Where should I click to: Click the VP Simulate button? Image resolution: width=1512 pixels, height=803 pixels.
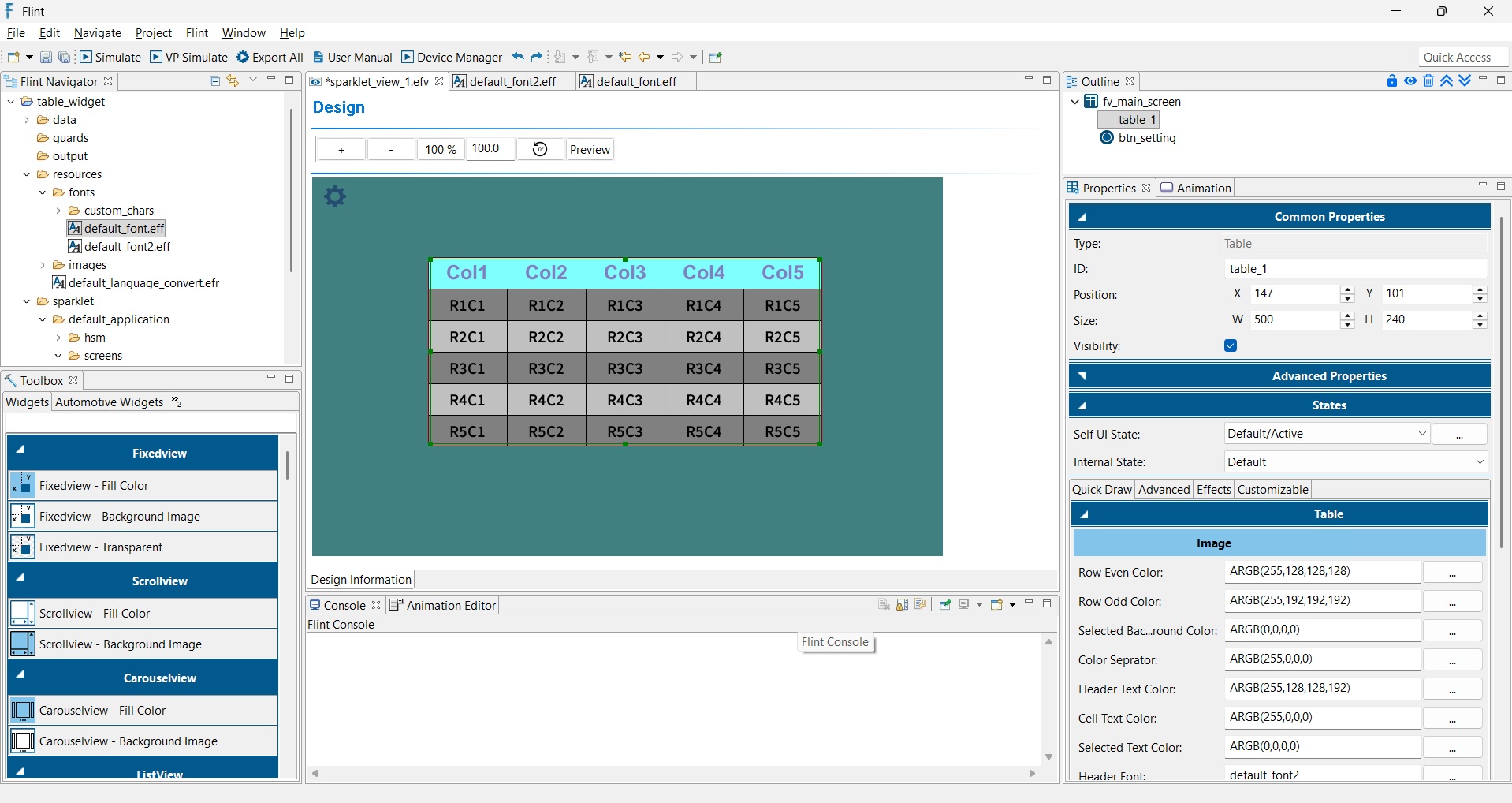click(x=189, y=57)
